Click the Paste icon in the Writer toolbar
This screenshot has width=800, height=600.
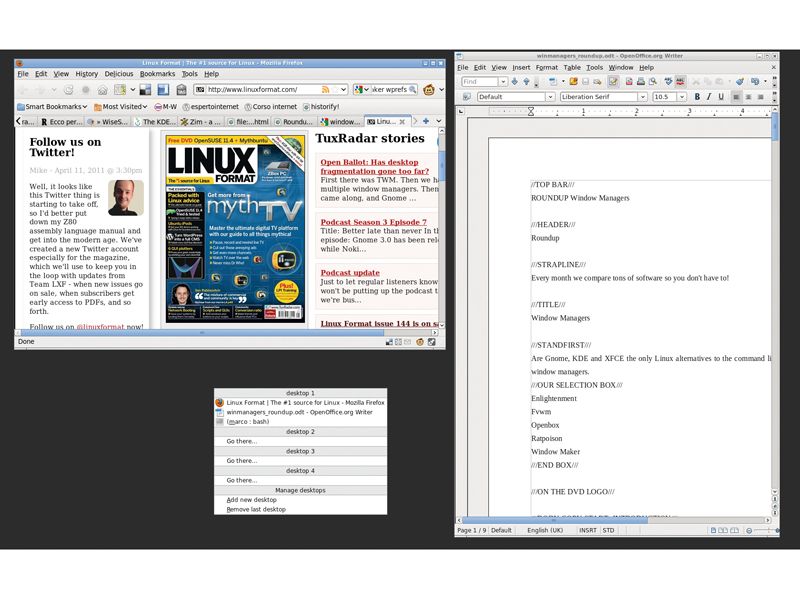(718, 80)
